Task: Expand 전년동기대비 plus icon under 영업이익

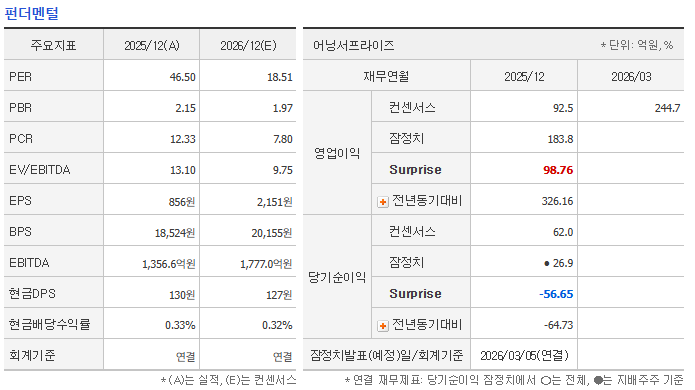Action: [x=383, y=202]
